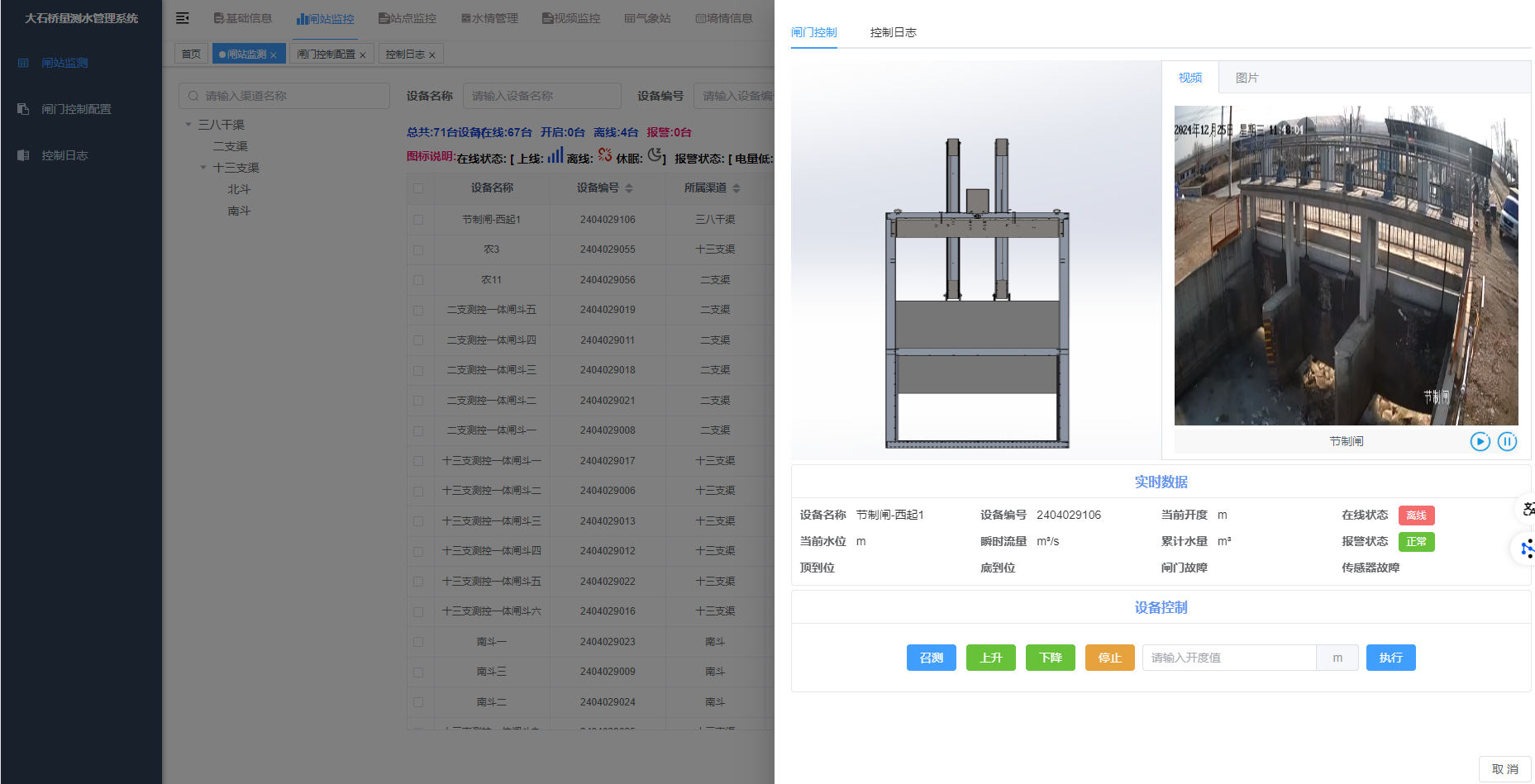The height and width of the screenshot is (784, 1535).
Task: Open 控制日志 in the left sidebar
Action: 64,155
